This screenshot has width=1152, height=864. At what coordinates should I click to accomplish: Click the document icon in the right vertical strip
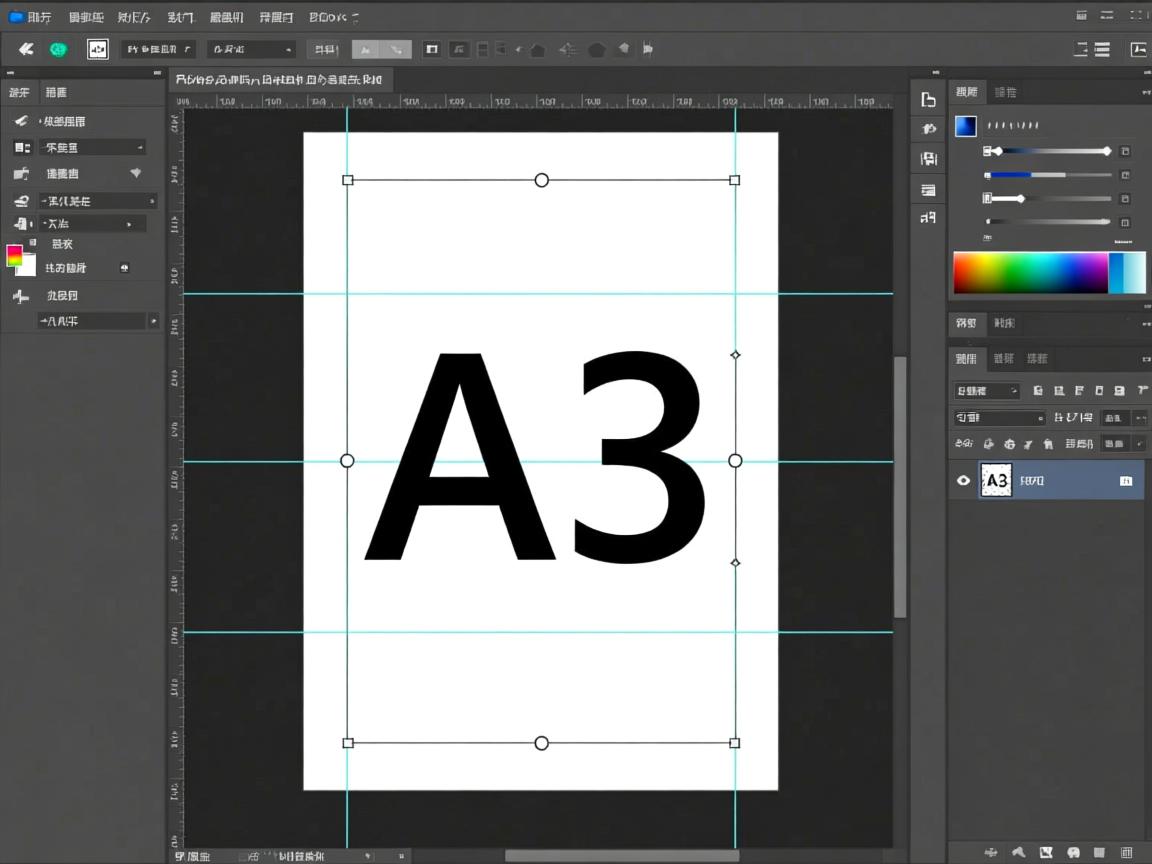928,100
